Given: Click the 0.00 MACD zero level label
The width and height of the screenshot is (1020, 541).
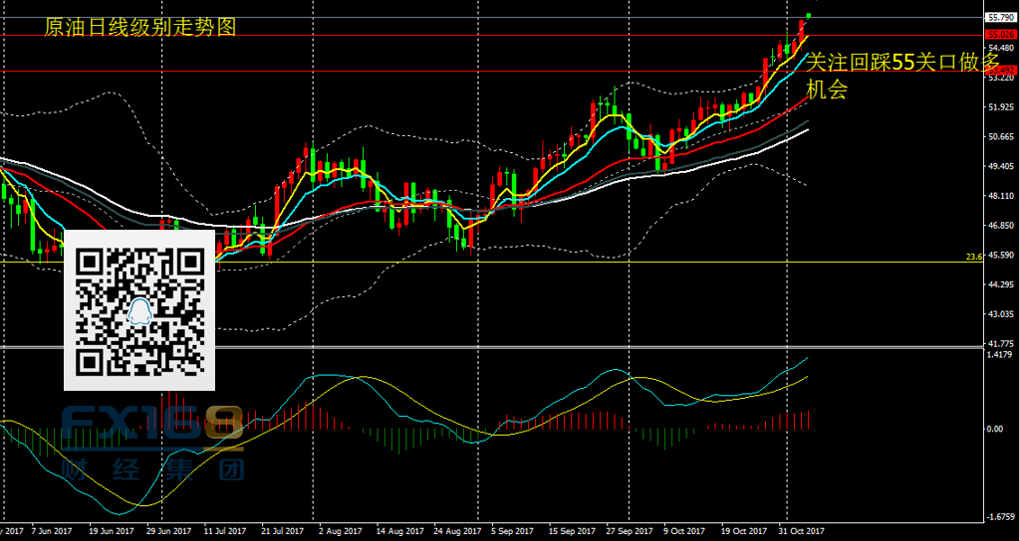Looking at the screenshot, I should 995,429.
